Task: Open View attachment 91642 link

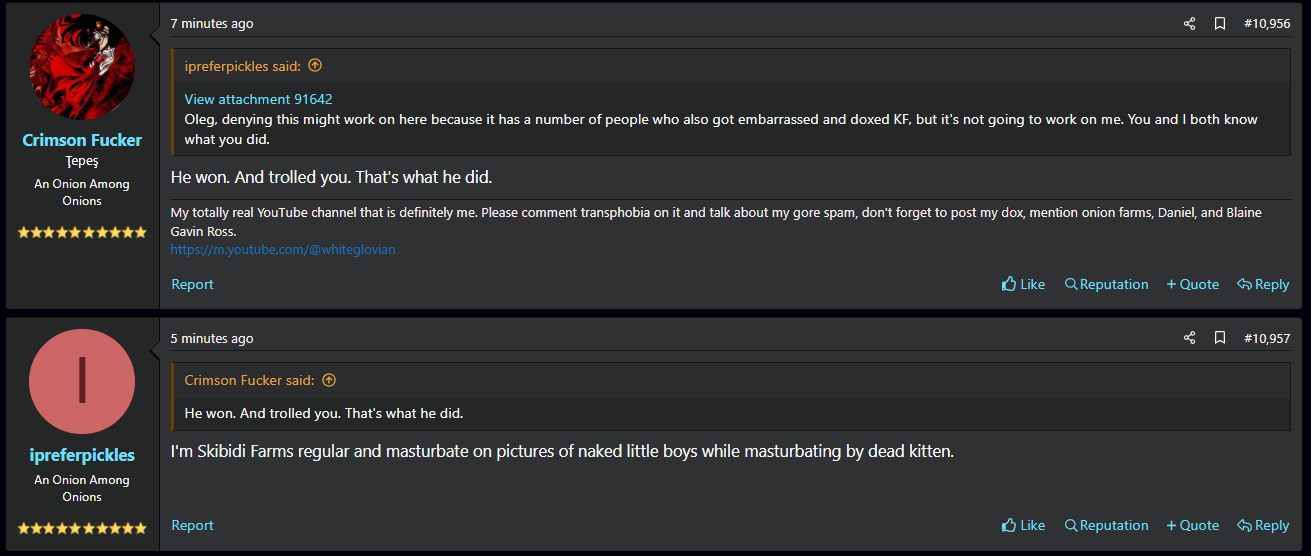Action: (258, 99)
